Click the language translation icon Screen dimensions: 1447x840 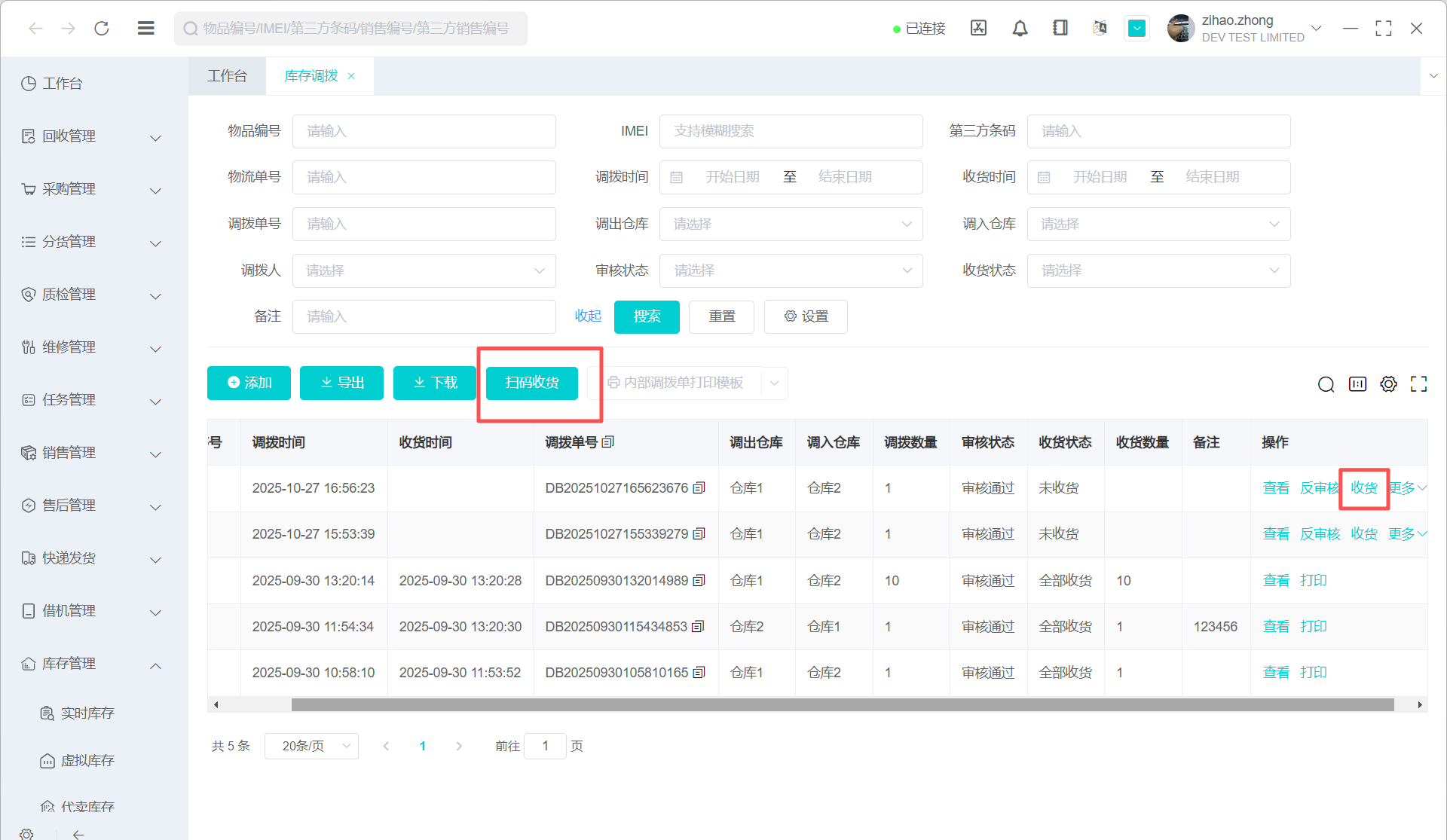pos(1100,29)
